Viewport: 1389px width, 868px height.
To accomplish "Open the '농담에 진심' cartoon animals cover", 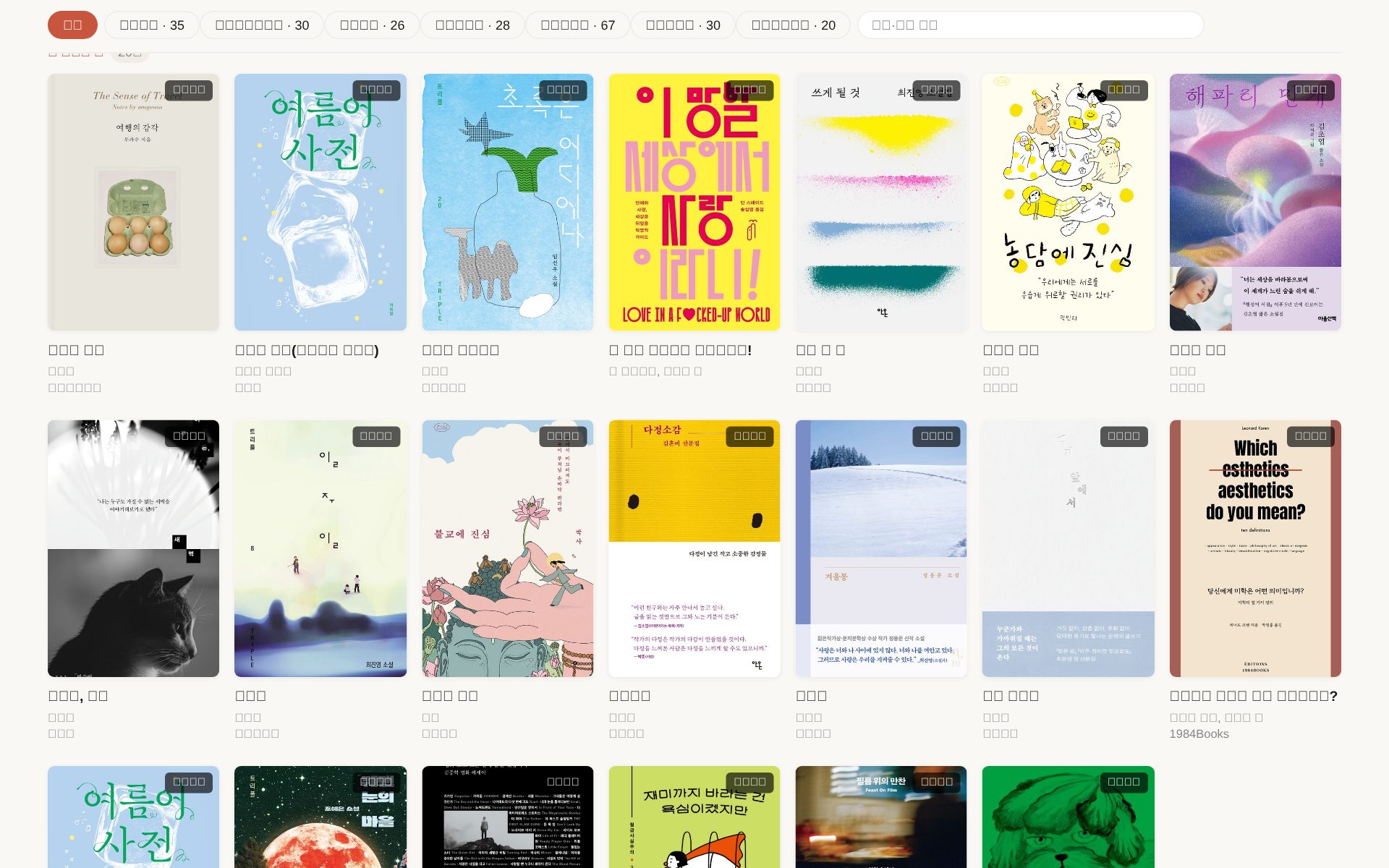I will 1068,202.
